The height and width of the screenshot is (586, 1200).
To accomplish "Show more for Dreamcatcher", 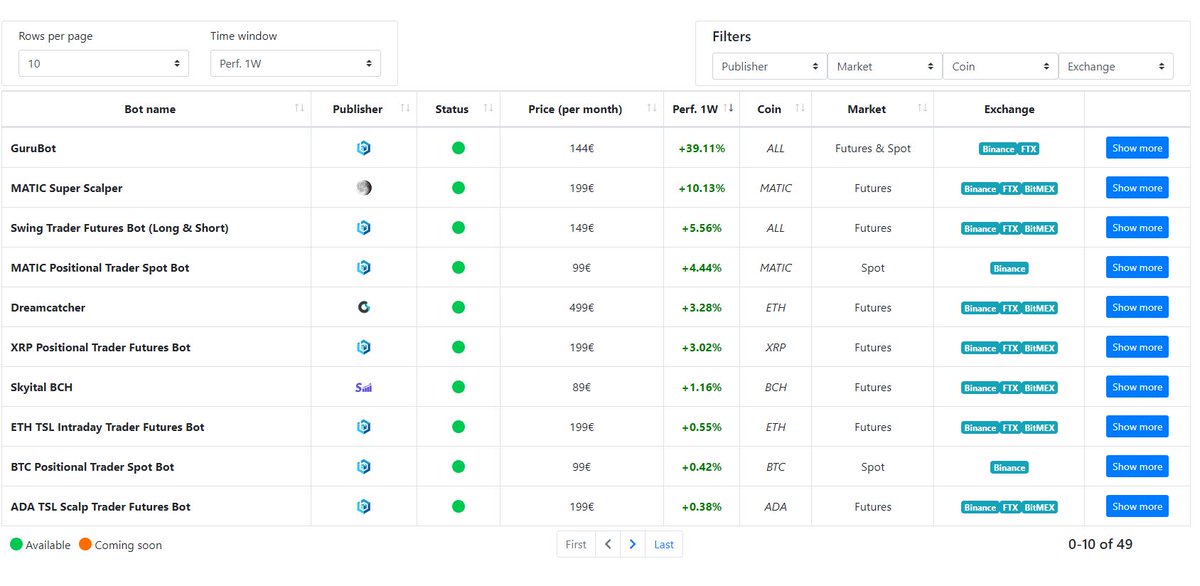I will coord(1137,308).
